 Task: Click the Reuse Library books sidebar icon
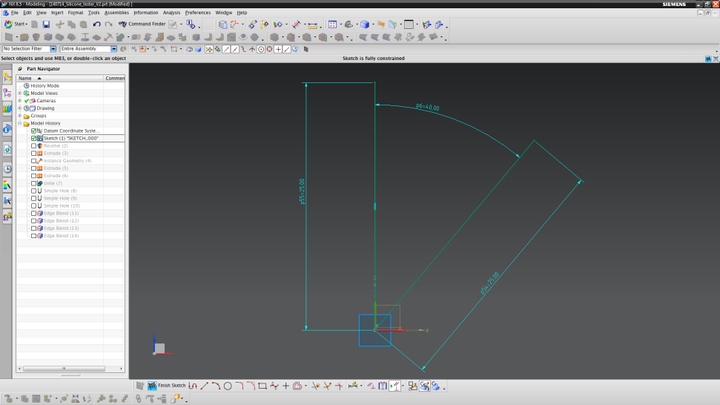click(7, 108)
